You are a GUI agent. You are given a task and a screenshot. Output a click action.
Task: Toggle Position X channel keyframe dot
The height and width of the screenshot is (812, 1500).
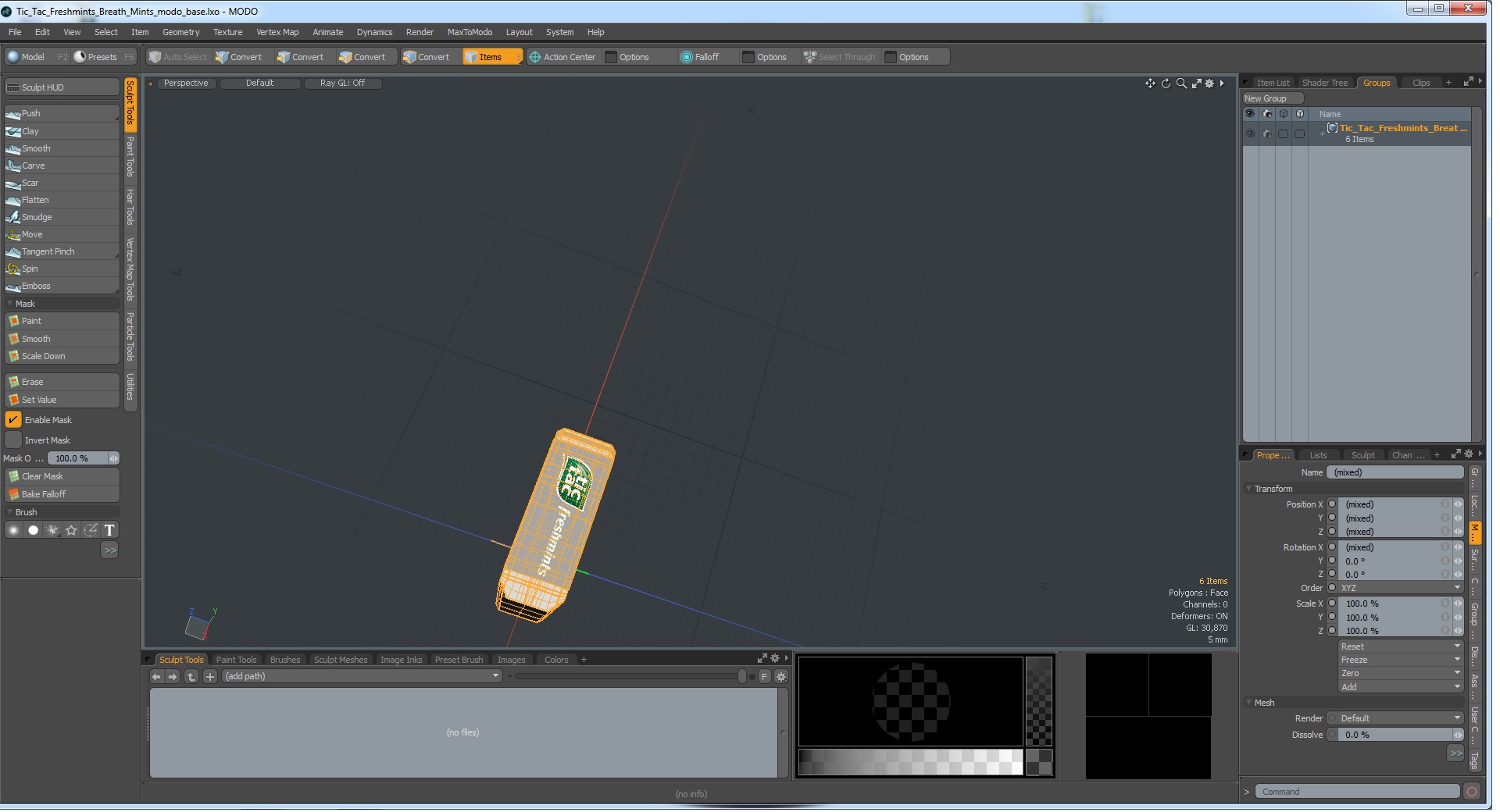[1332, 505]
